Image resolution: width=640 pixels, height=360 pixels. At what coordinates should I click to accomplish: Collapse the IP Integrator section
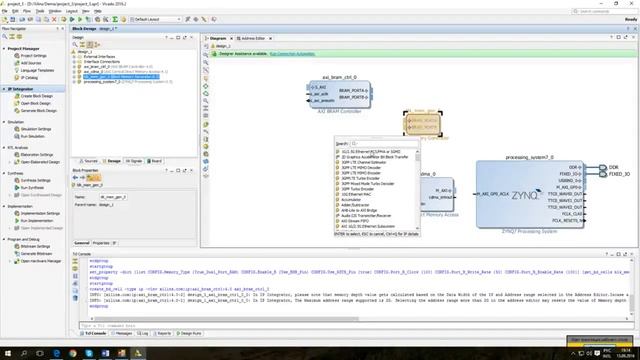[x=4, y=89]
